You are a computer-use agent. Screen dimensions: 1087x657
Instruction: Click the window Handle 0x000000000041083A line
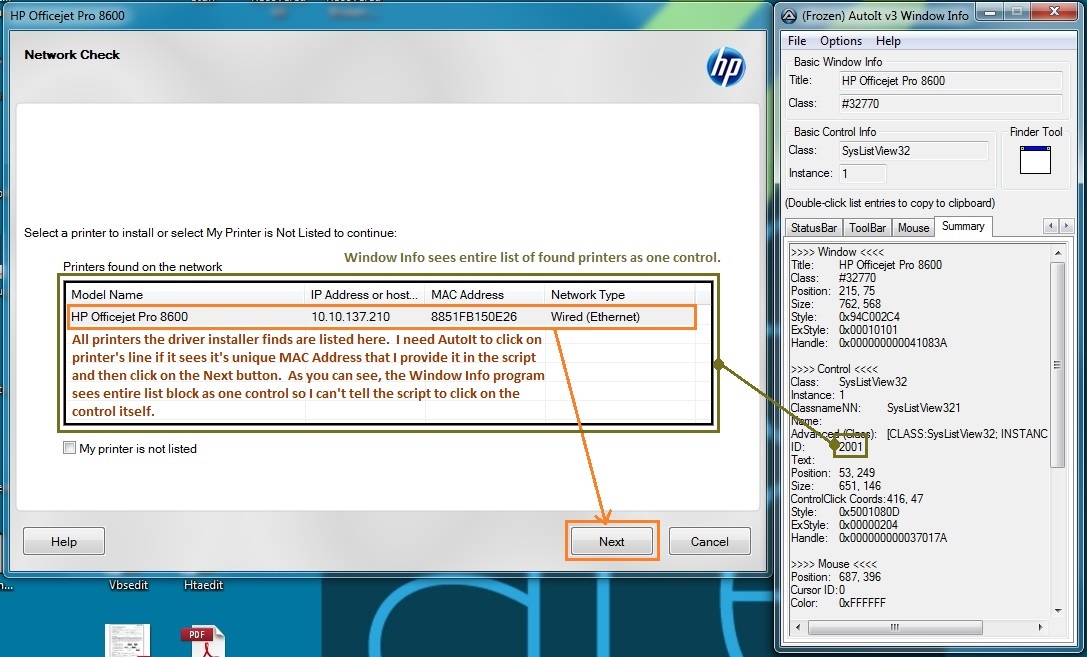(x=869, y=343)
